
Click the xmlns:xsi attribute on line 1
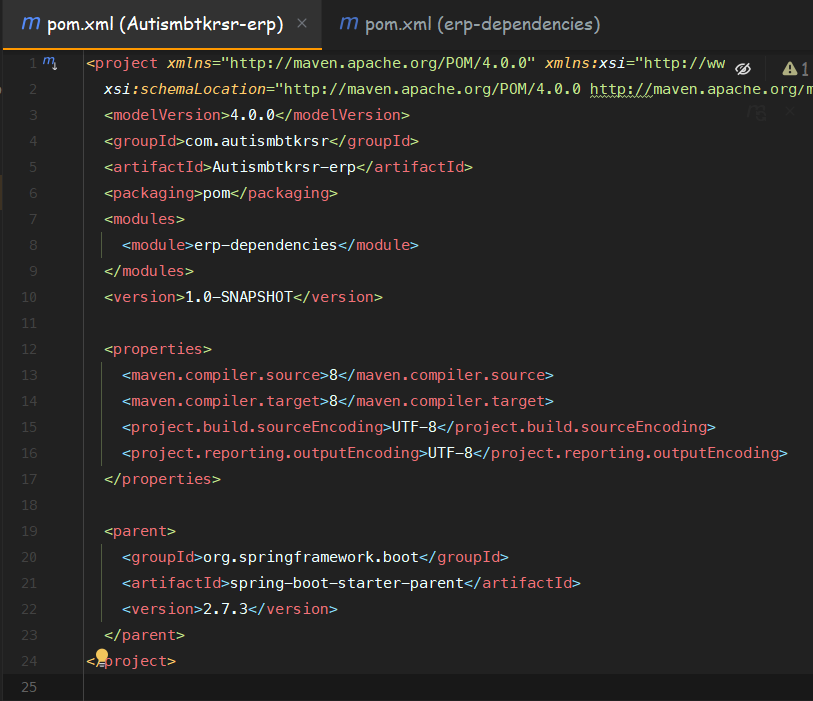(585, 63)
